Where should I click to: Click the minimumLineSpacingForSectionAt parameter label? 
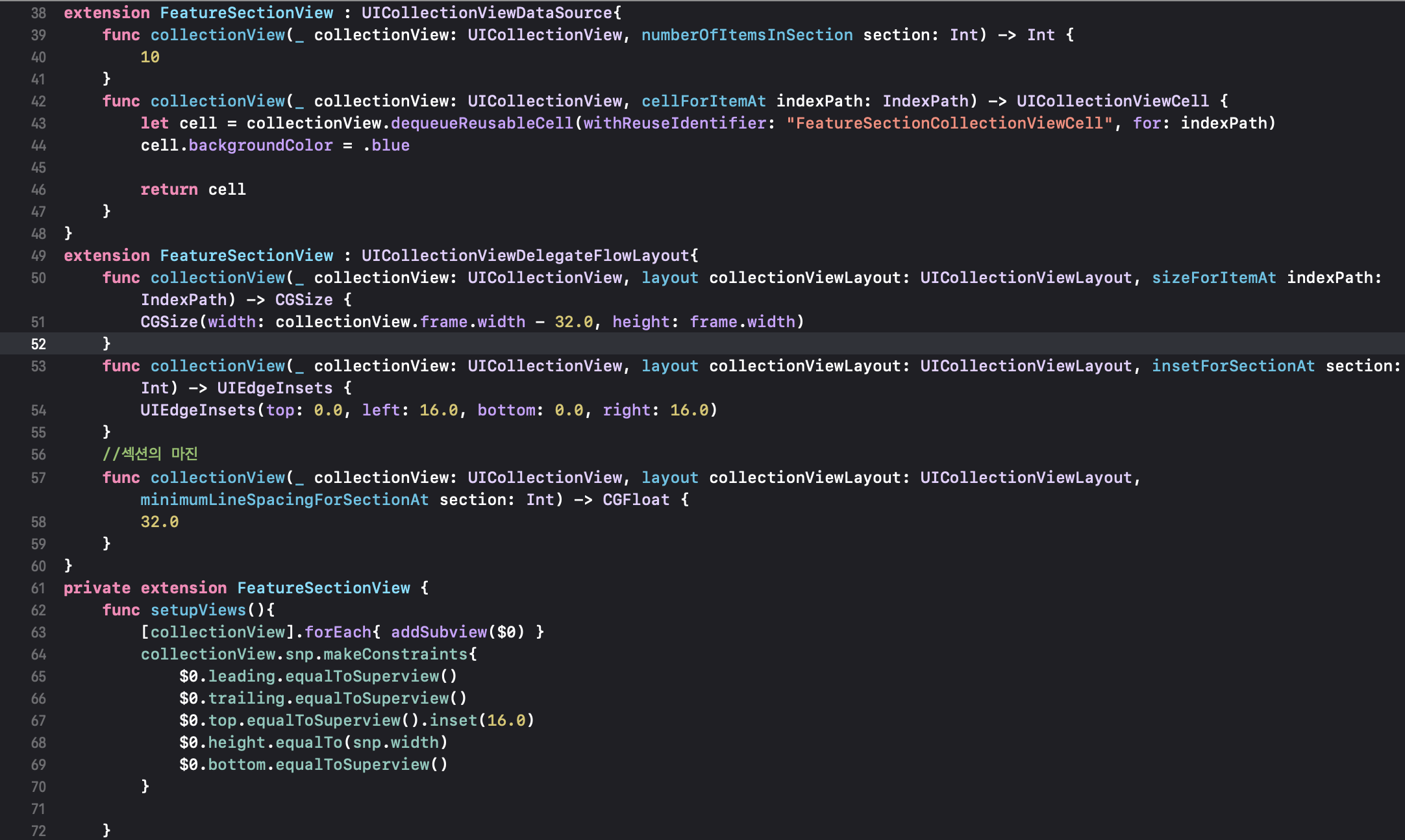tap(284, 500)
